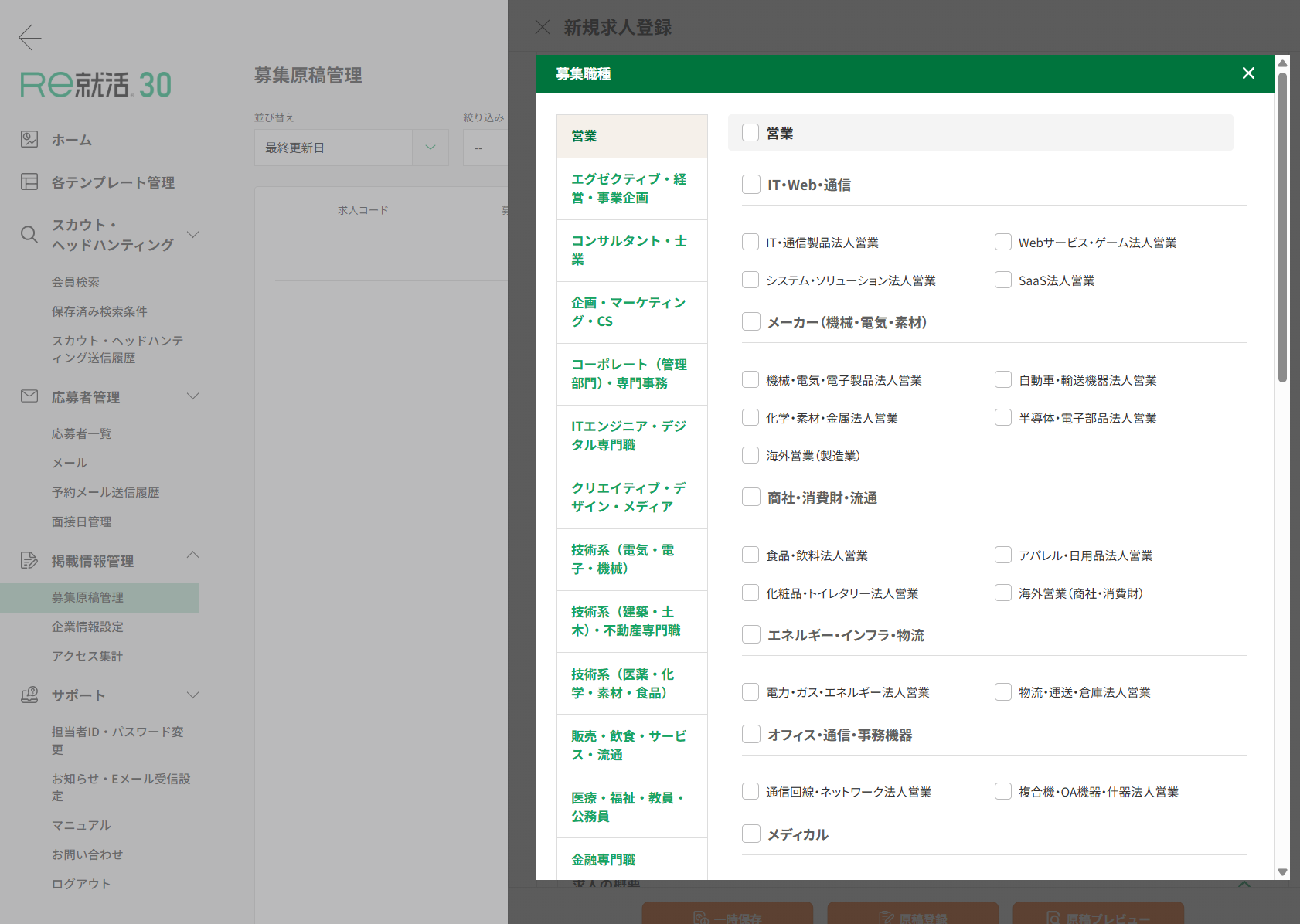This screenshot has width=1300, height=924.
Task: Click the dialog vertical scrollbar thumb
Action: point(1282,227)
